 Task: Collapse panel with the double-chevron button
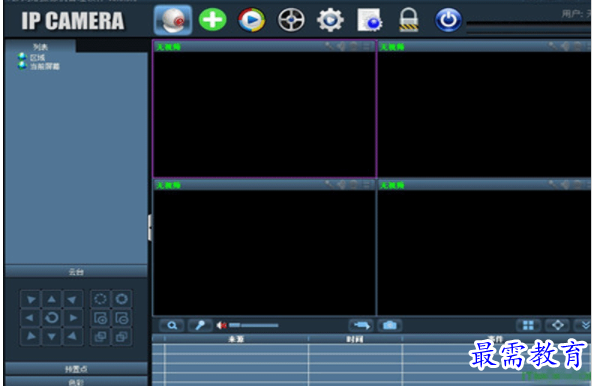coord(584,326)
